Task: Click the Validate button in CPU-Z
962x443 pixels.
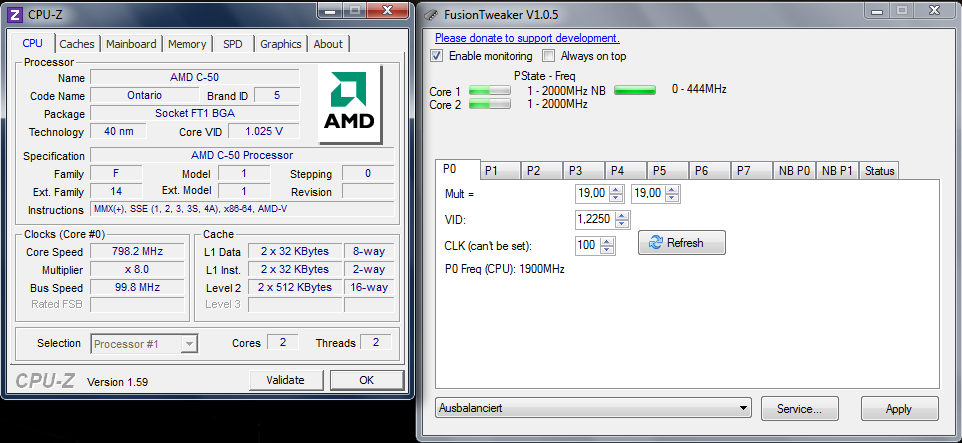Action: point(285,380)
